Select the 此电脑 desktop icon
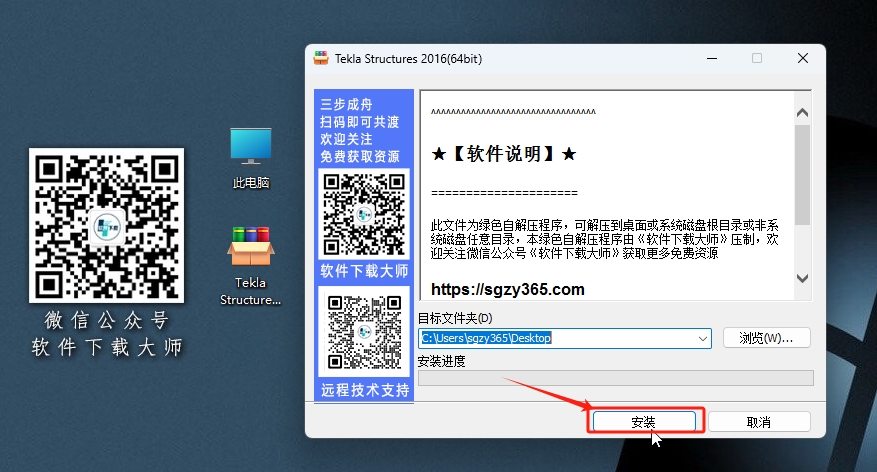 click(251, 158)
